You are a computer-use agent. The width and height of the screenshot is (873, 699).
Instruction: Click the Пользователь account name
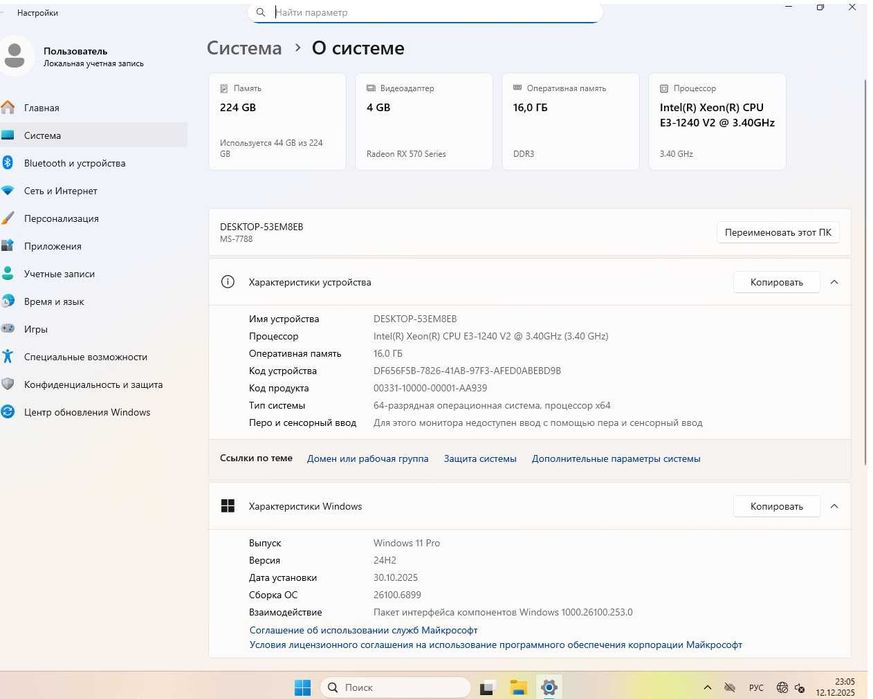(75, 51)
